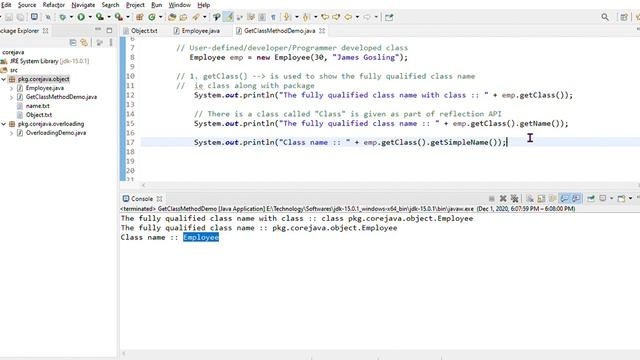Click the Previous Annotation toolbar icon
Viewport: 640px width, 360px height.
[x=306, y=17]
